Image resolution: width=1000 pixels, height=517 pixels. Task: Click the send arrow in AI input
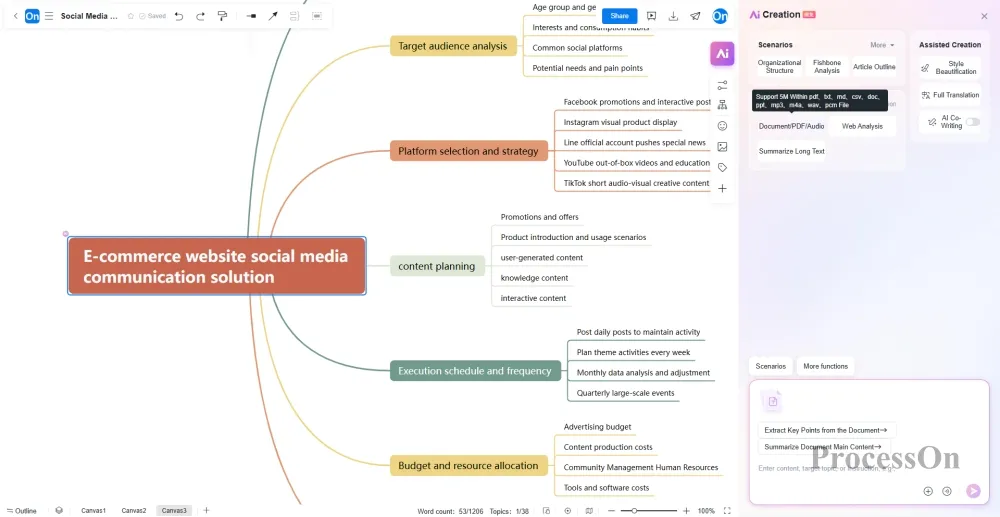click(x=973, y=491)
